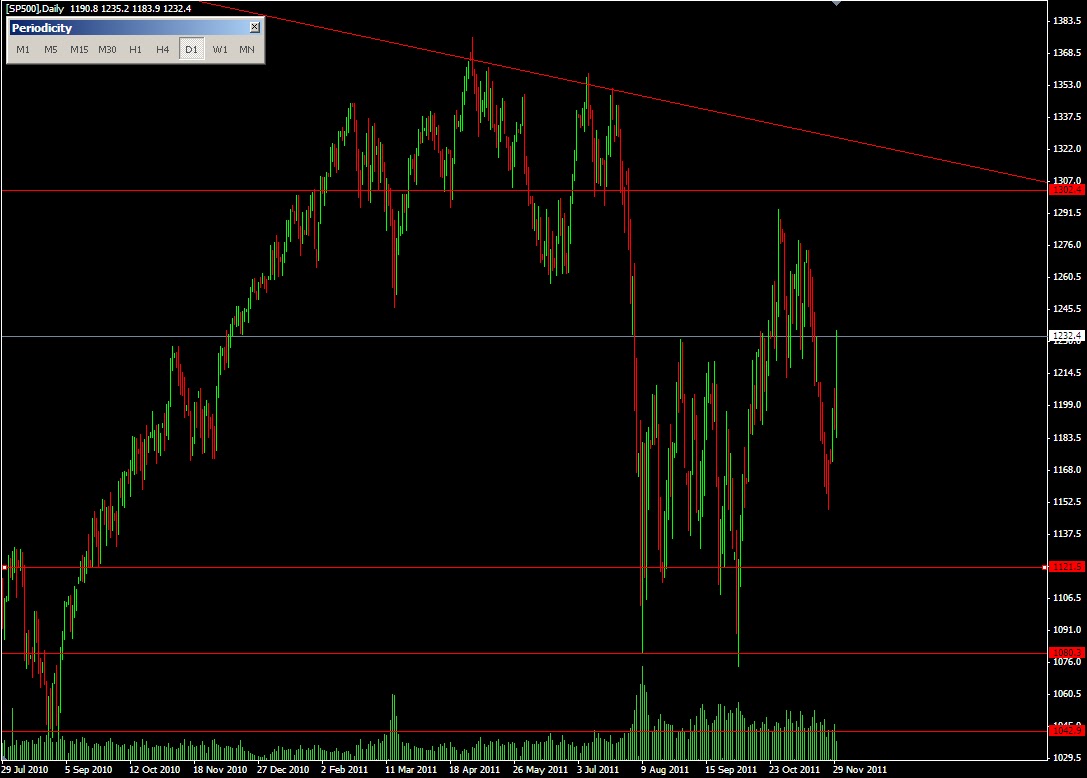Set timeframe to H4

[x=163, y=49]
